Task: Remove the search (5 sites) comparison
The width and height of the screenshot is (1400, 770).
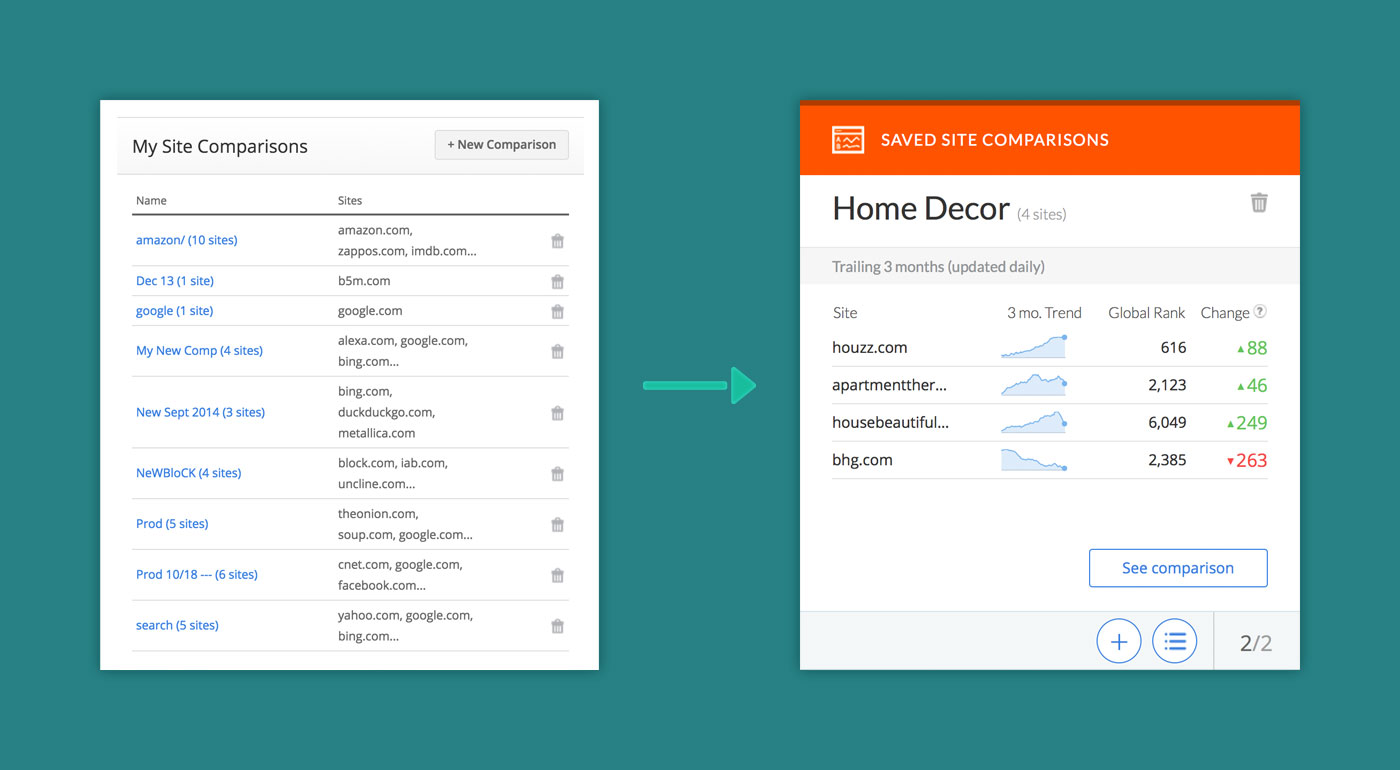Action: tap(558, 626)
